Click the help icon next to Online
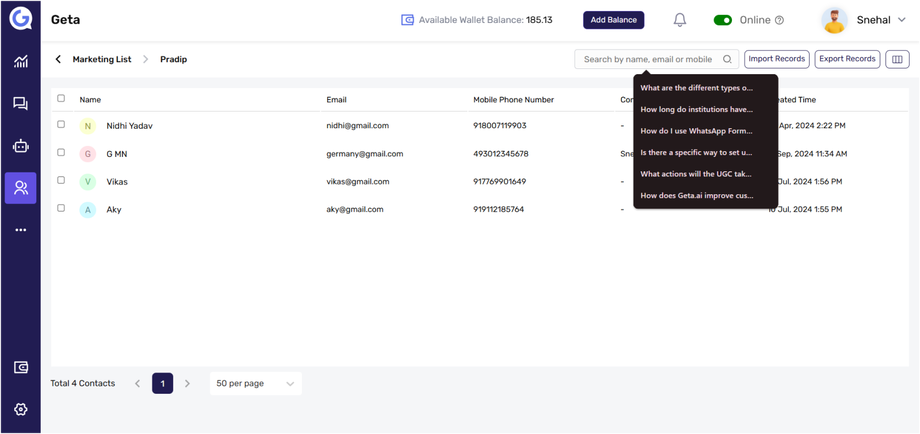Viewport: 920px width, 434px height. [779, 20]
